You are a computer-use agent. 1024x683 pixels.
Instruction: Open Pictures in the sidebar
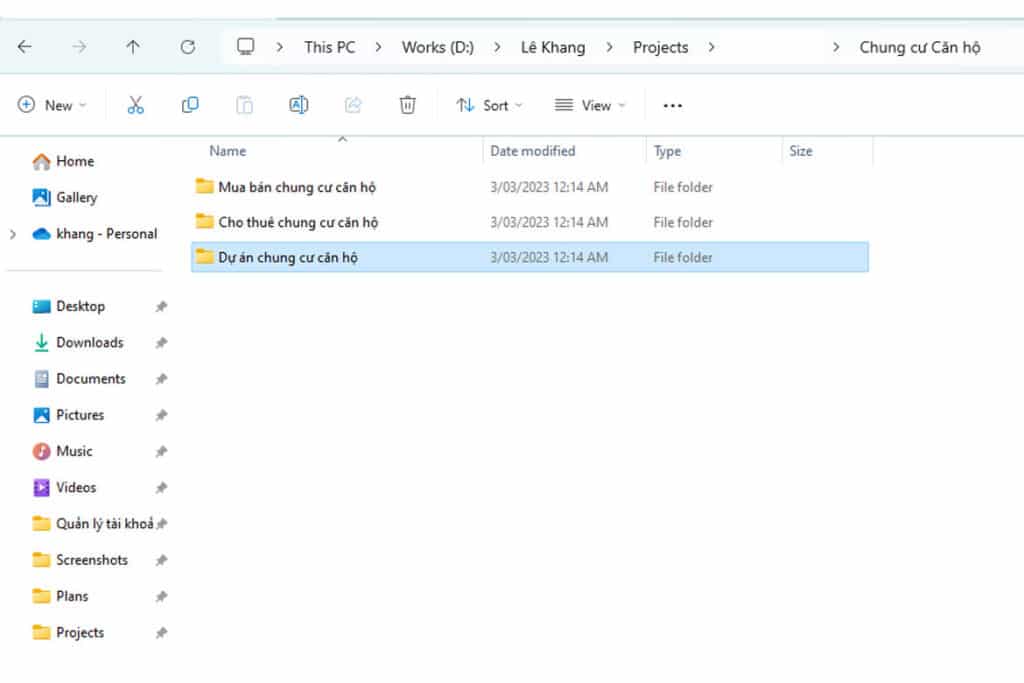pos(68,415)
